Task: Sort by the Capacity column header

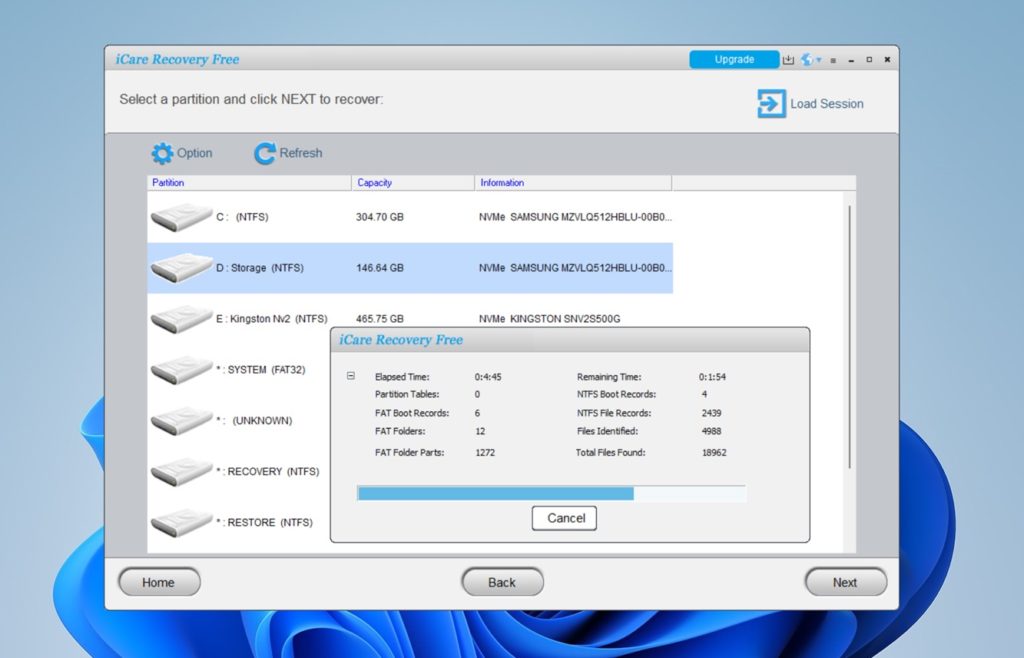Action: (x=374, y=182)
